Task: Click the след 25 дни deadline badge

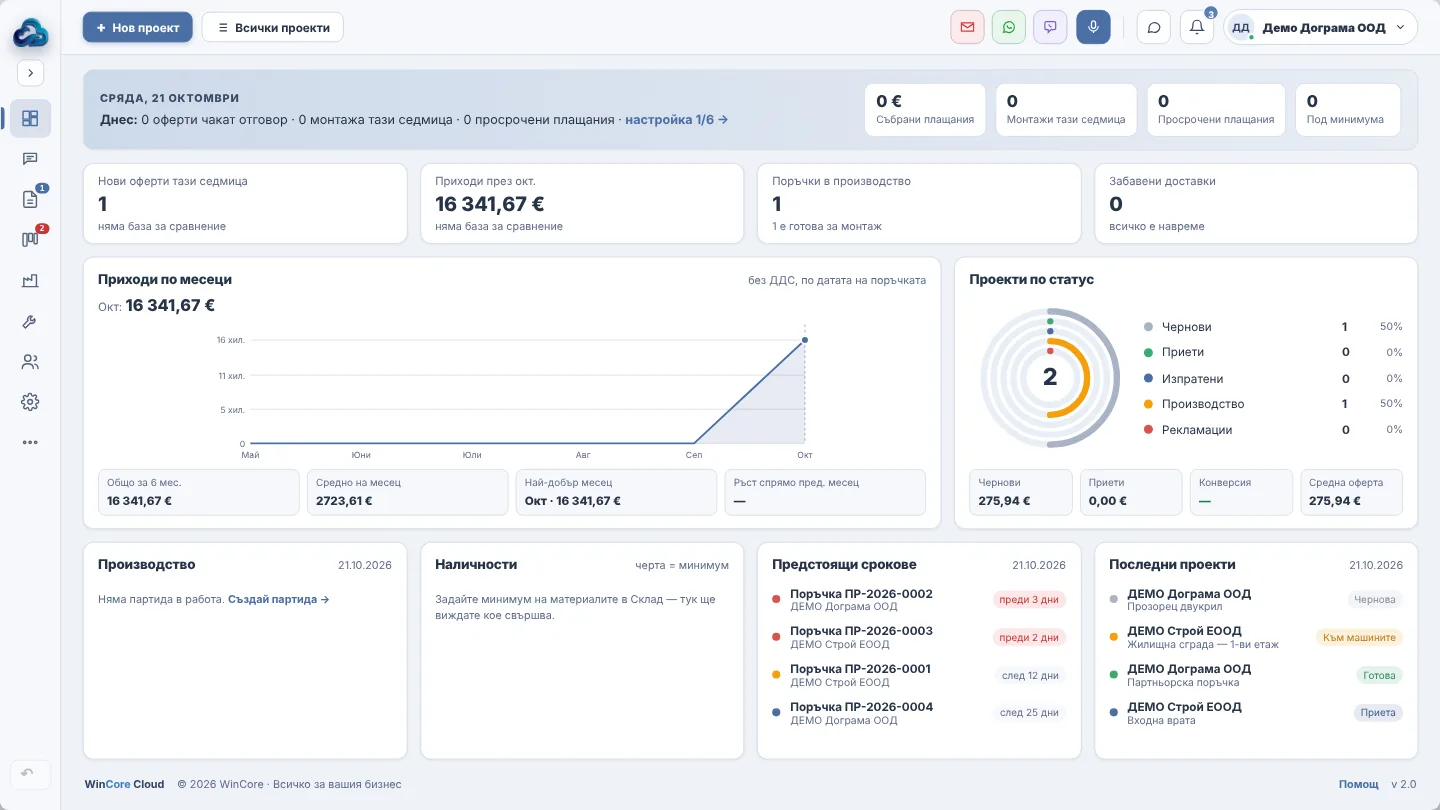Action: [1030, 713]
